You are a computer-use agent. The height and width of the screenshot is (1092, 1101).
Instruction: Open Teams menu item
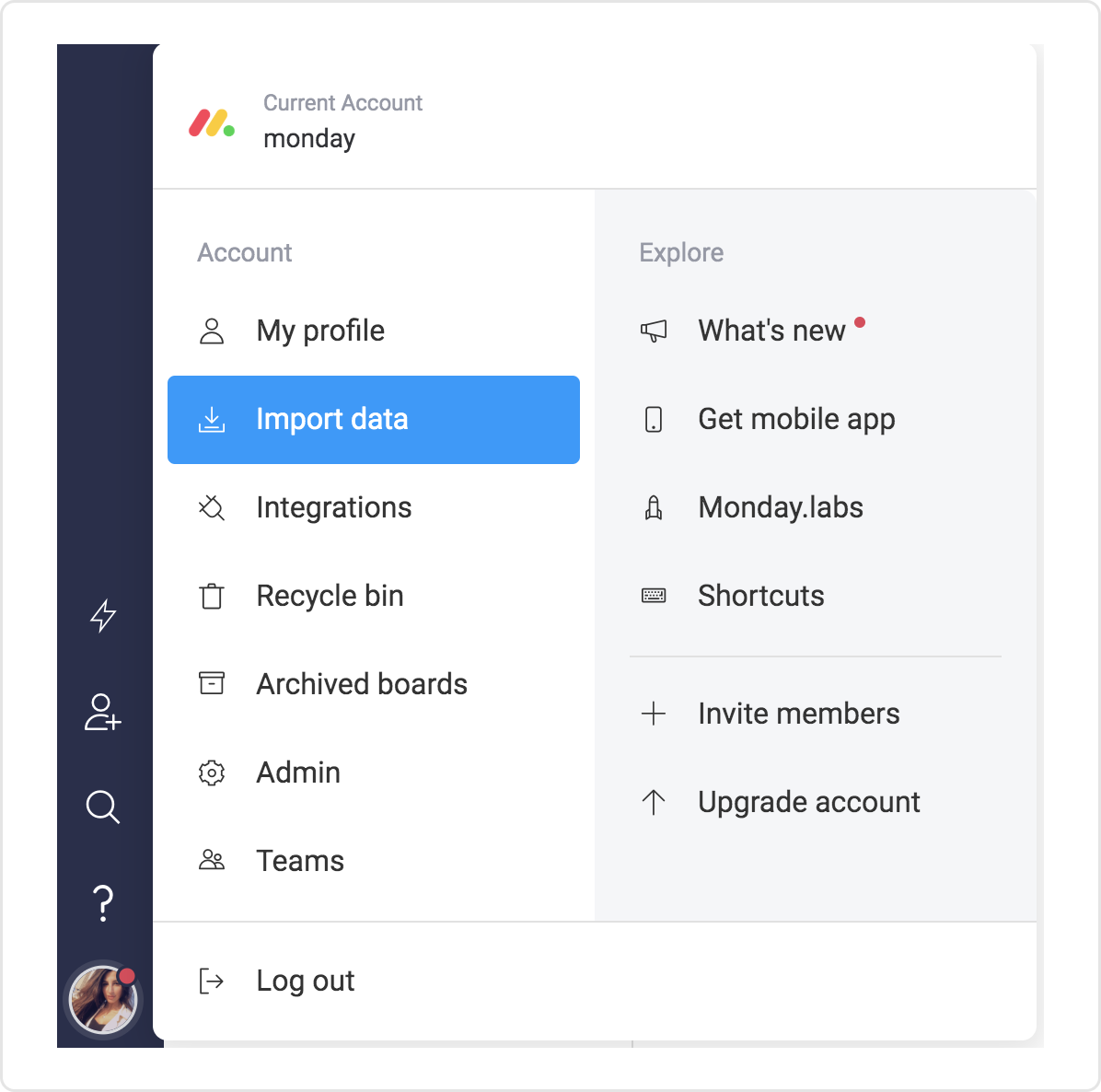(374, 862)
